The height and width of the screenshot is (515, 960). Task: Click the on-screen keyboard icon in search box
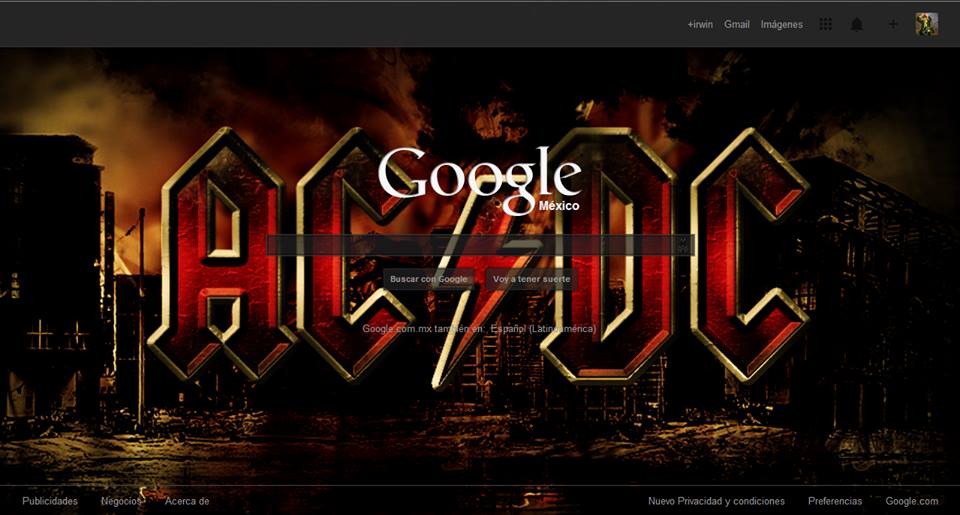pyautogui.click(x=684, y=245)
